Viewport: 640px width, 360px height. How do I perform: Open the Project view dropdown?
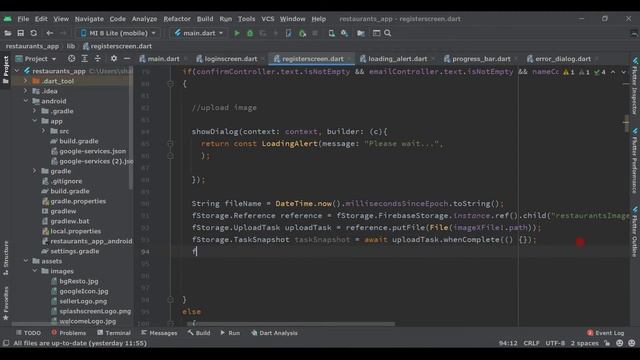36,59
